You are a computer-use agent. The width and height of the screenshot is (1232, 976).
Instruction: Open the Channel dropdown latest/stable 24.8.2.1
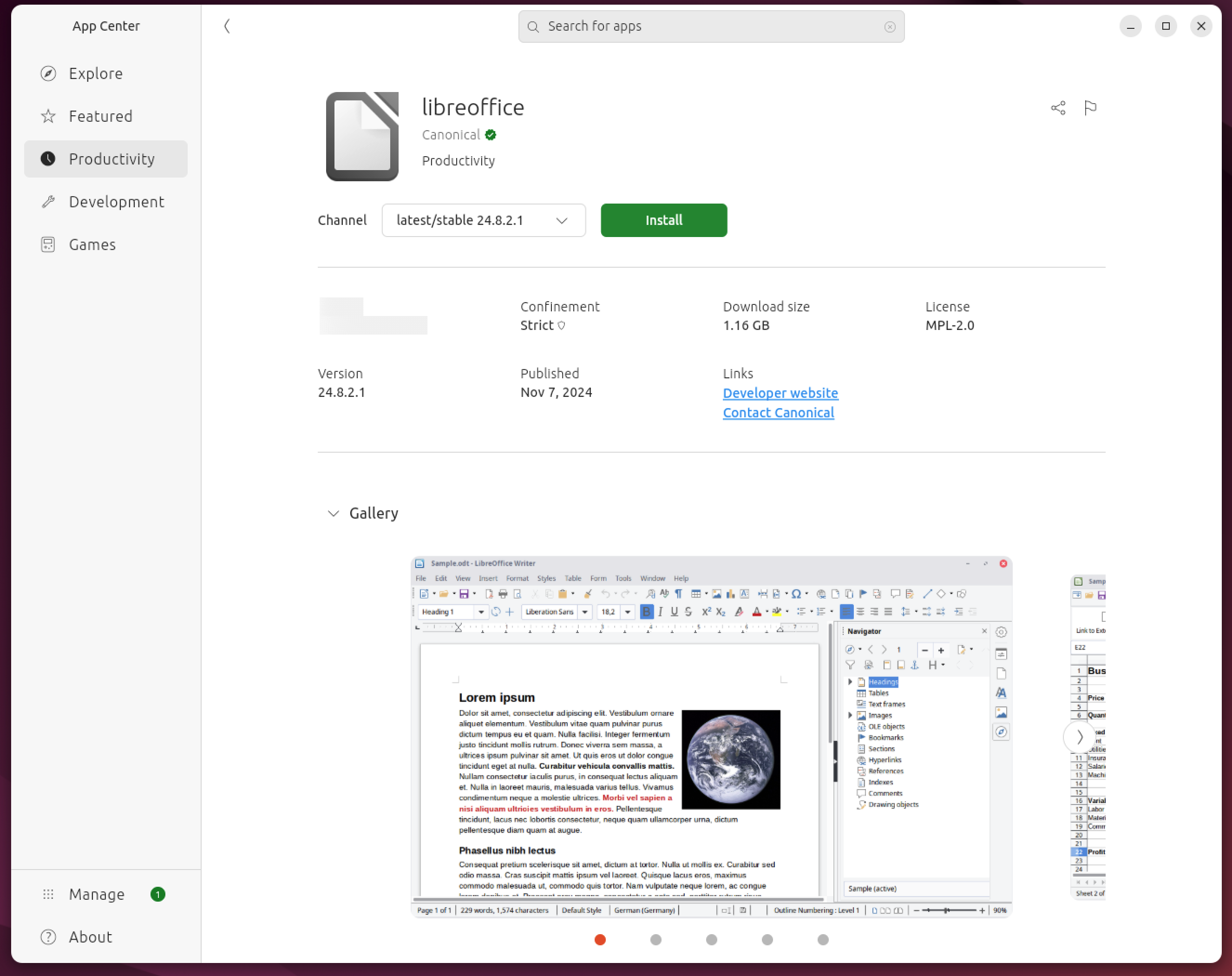click(x=483, y=221)
